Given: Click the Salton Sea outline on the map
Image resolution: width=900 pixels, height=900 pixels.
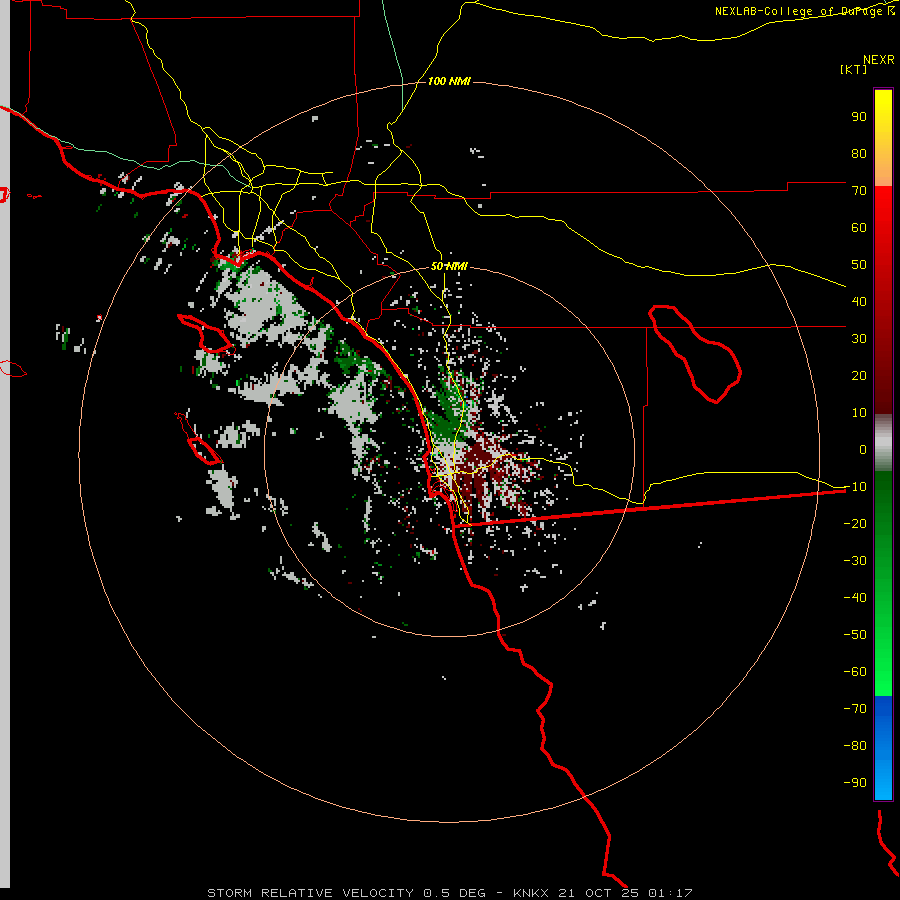Looking at the screenshot, I should point(695,354).
